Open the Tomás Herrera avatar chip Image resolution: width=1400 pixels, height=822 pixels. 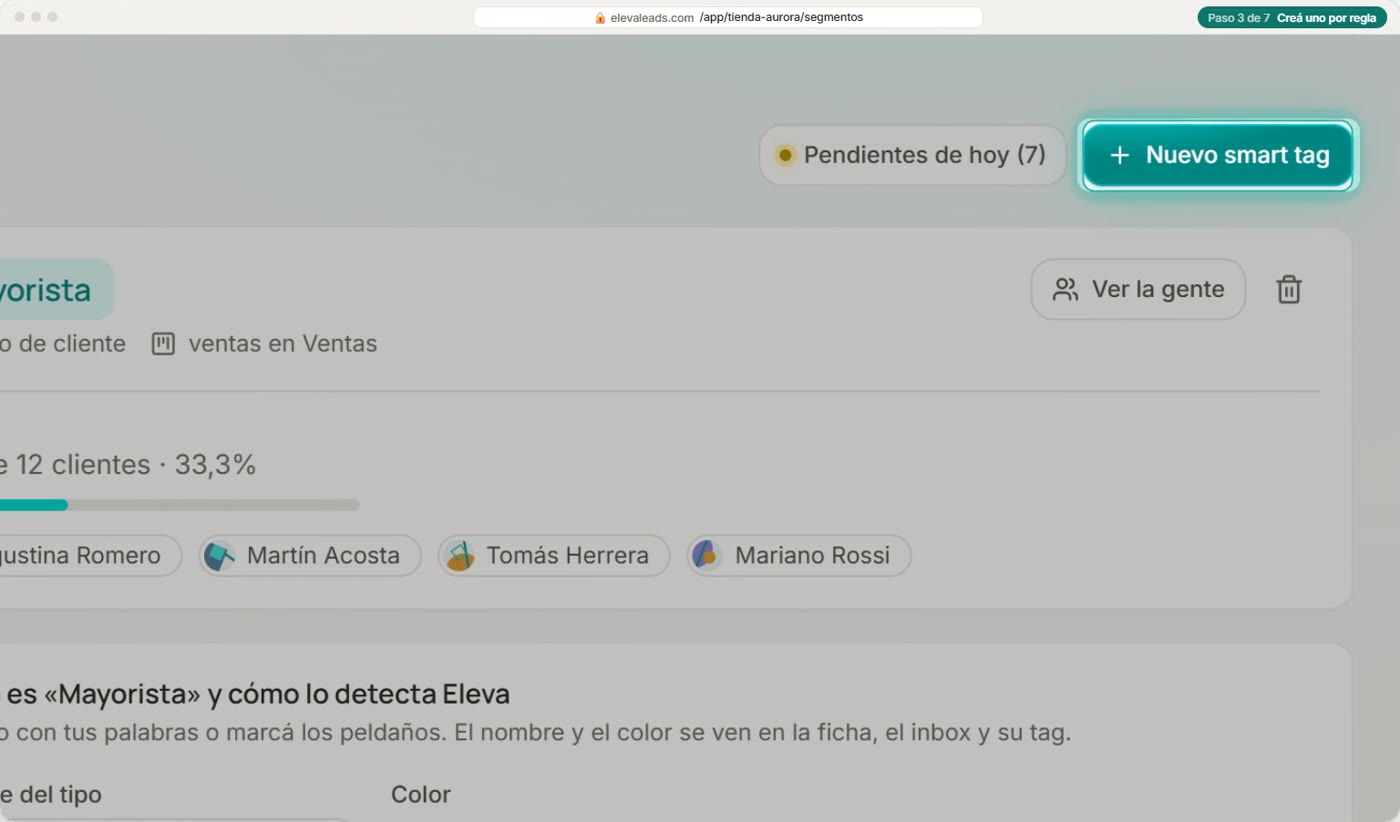click(554, 556)
